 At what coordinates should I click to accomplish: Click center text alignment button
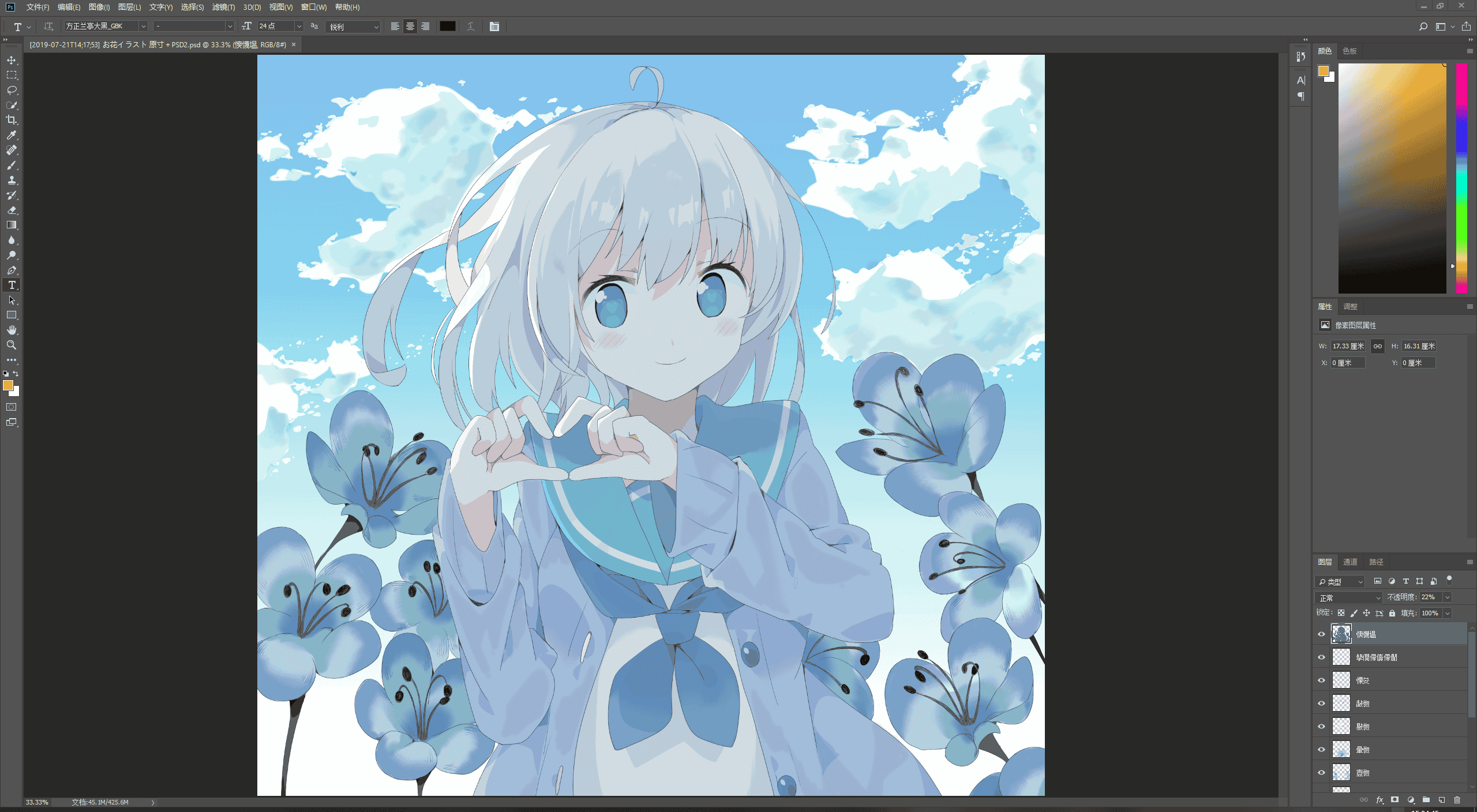click(410, 27)
